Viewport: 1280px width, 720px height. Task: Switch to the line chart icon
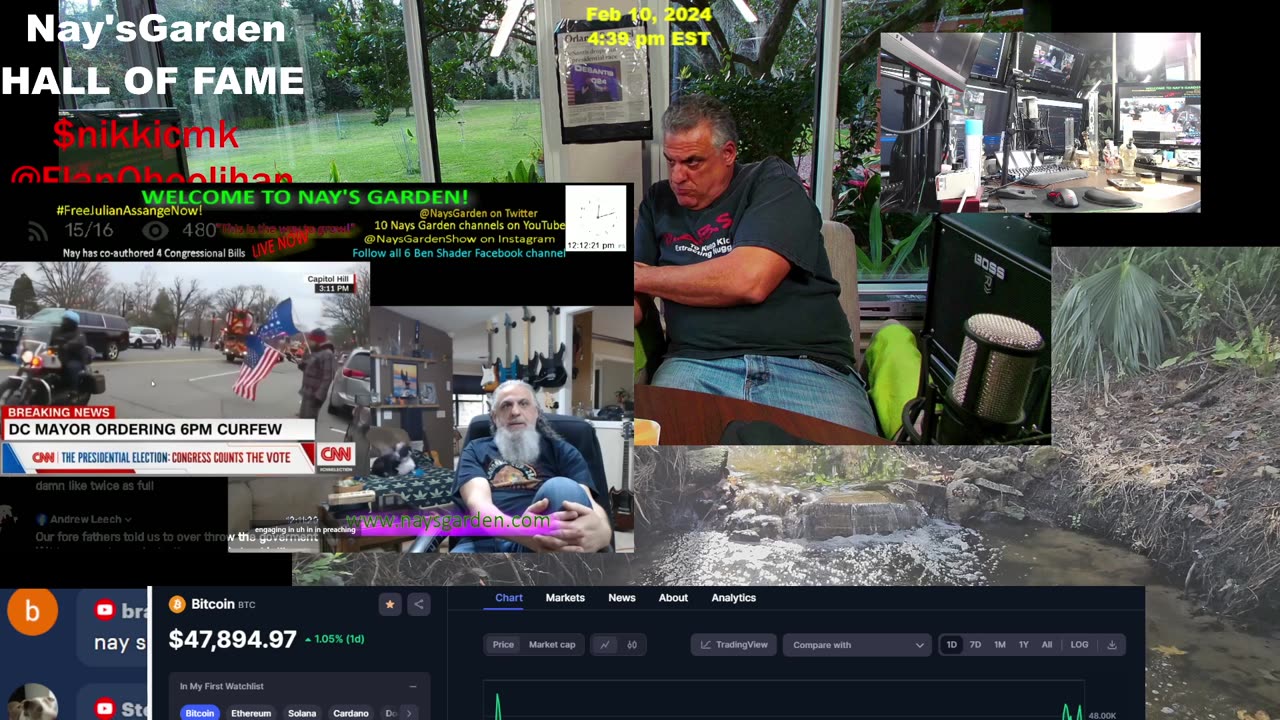click(604, 645)
